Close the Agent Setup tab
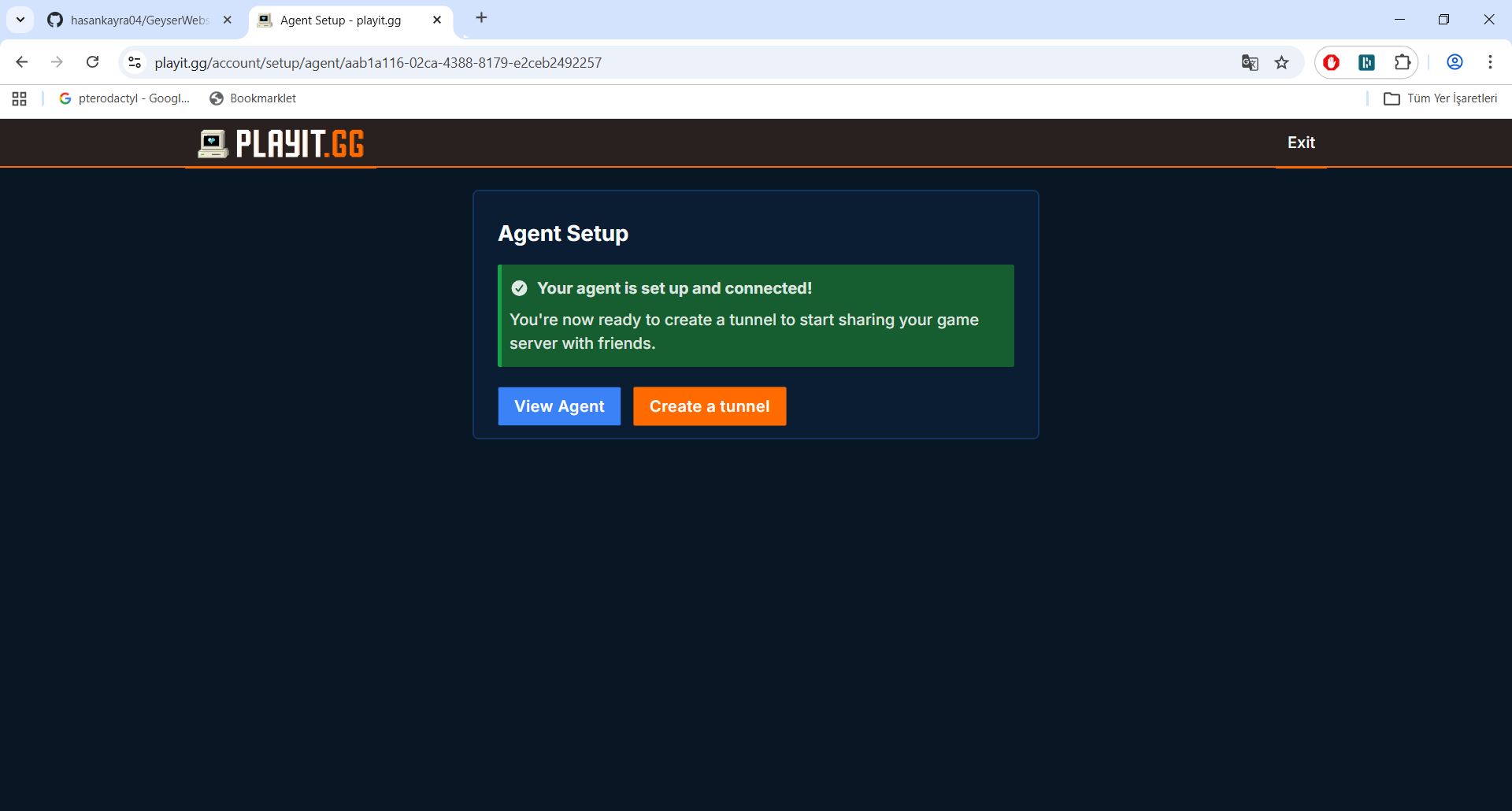The height and width of the screenshot is (811, 1512). coord(437,20)
